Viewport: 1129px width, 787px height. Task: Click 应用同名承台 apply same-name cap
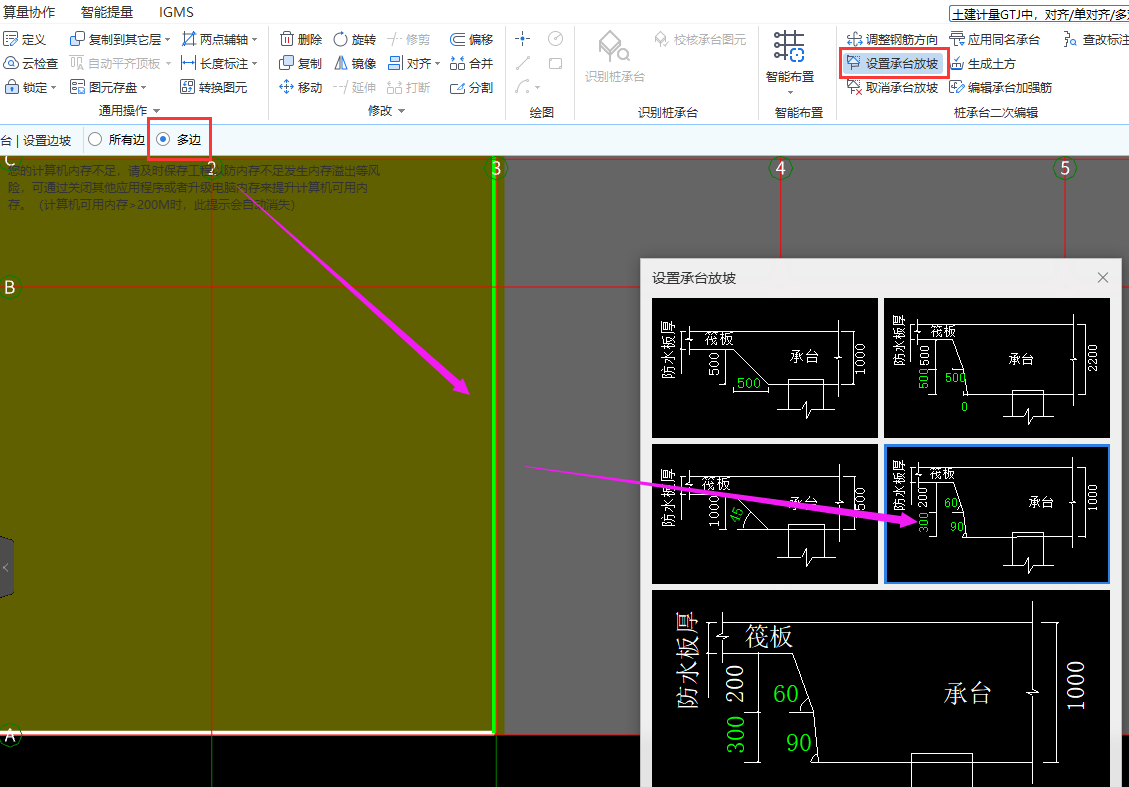(994, 40)
